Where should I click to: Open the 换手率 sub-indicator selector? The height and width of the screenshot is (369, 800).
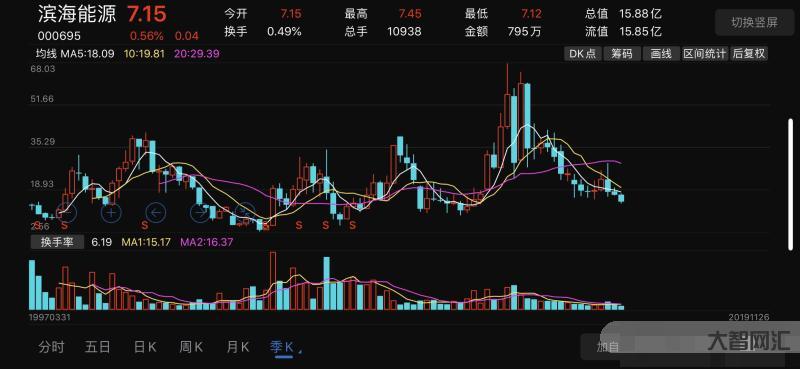tap(58, 242)
